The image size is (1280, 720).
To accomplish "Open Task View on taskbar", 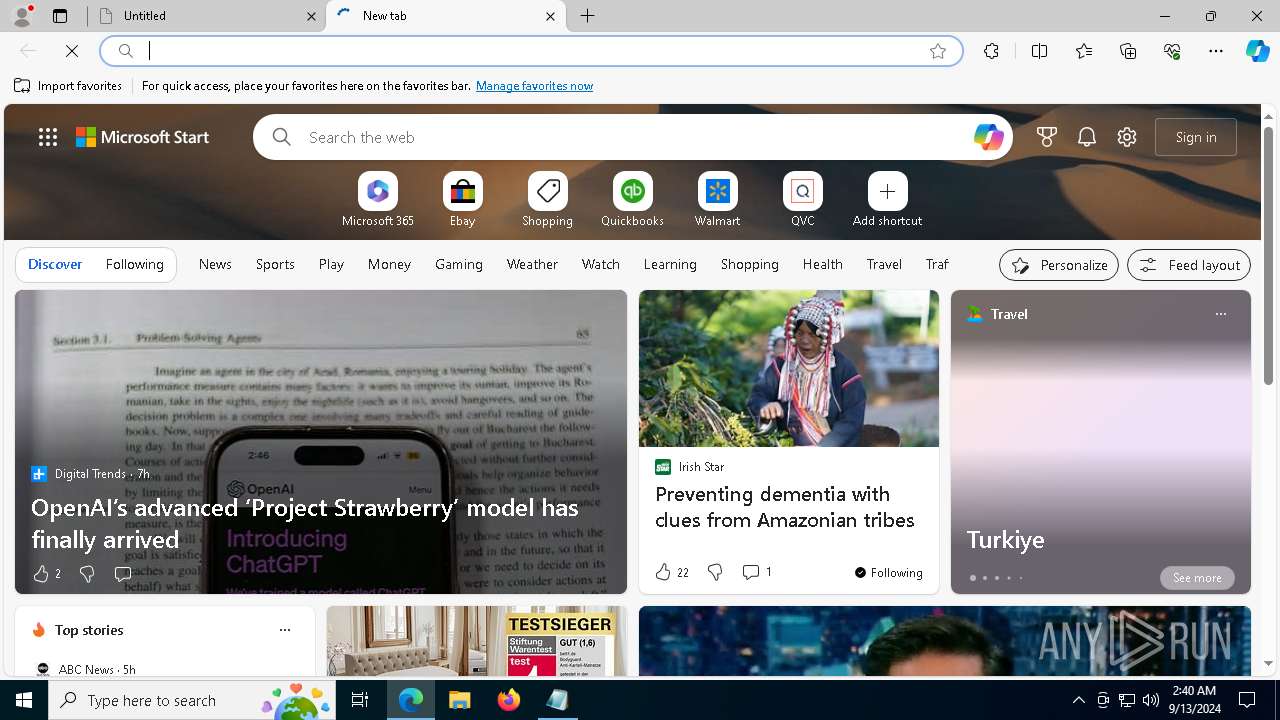I will click(x=360, y=700).
